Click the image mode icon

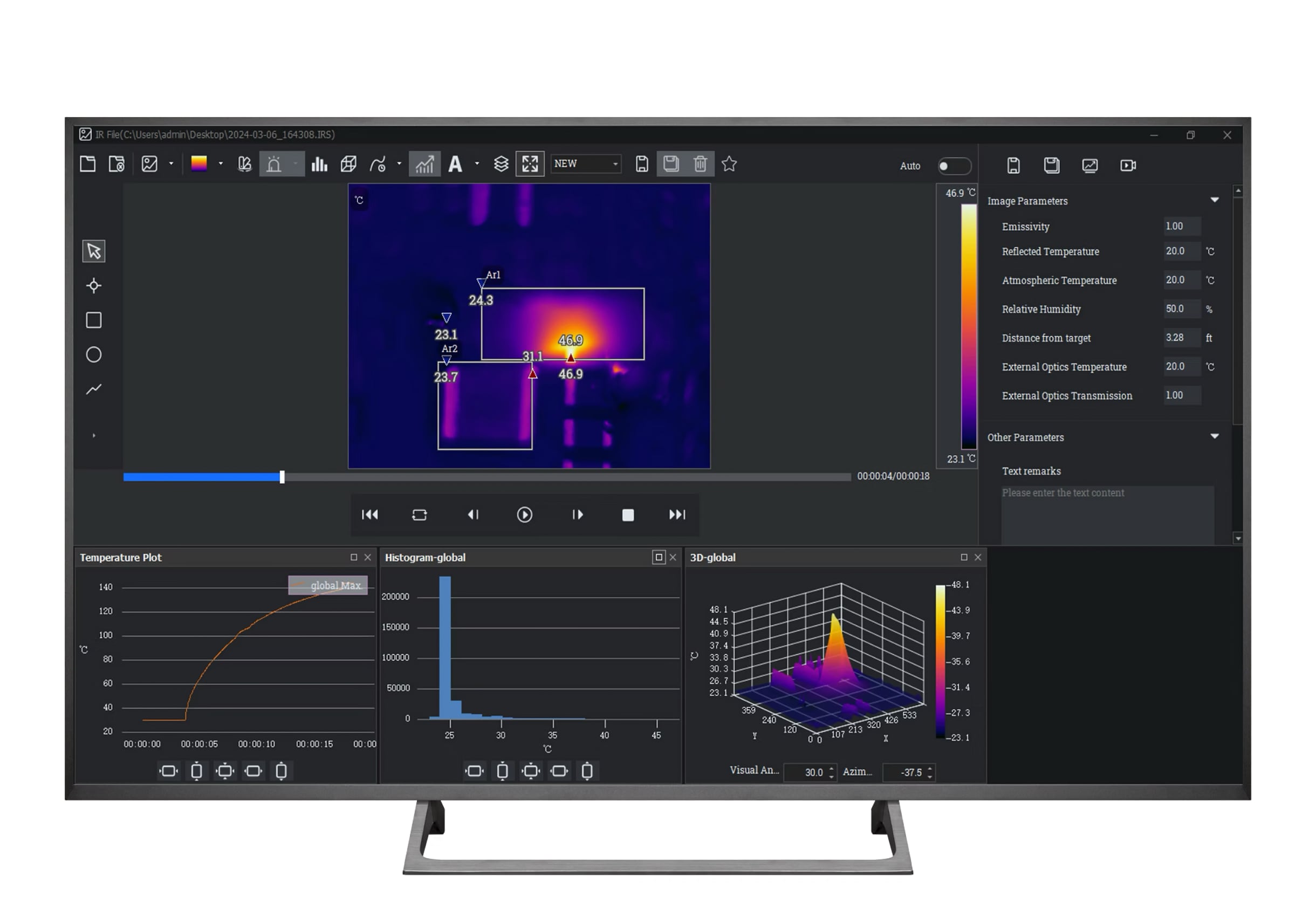click(x=149, y=165)
